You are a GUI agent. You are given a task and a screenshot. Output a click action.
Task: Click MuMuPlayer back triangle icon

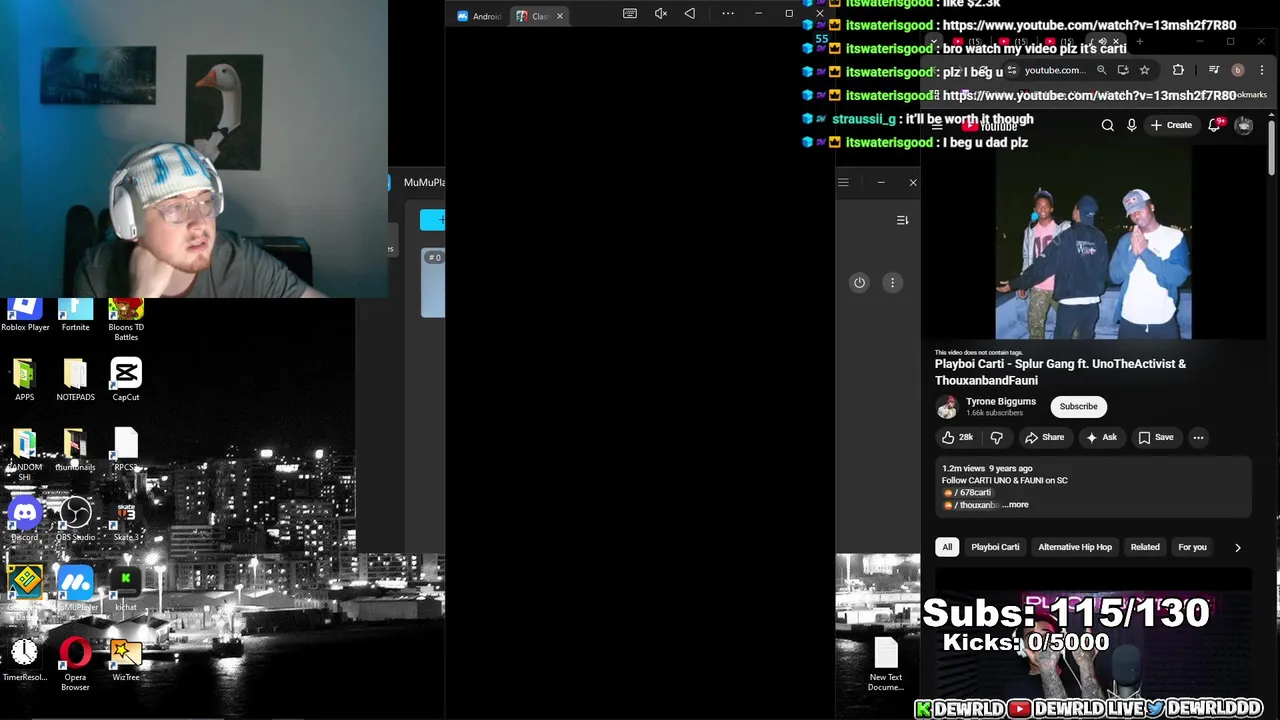690,14
